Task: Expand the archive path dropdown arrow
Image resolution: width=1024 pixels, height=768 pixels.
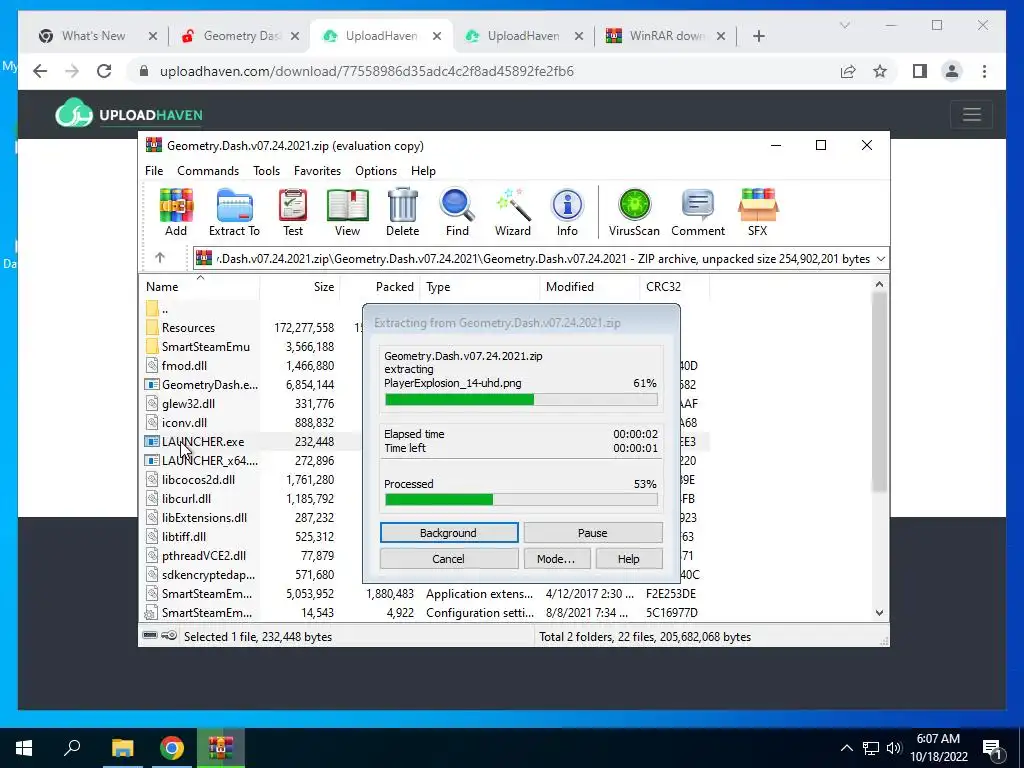Action: 880,259
